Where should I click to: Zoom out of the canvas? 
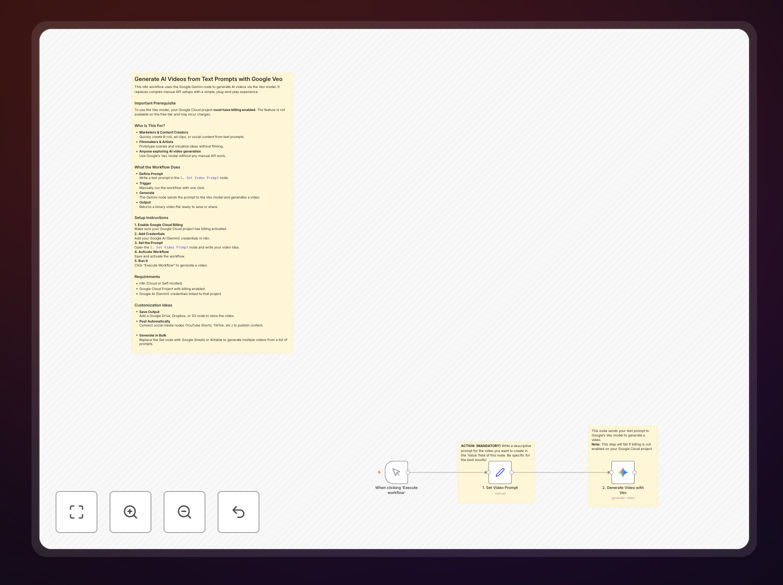[184, 512]
